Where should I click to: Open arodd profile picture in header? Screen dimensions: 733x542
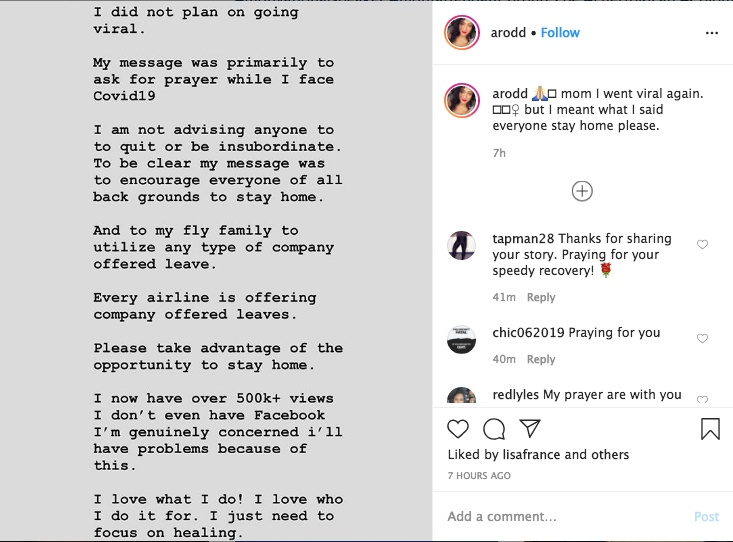tap(462, 32)
